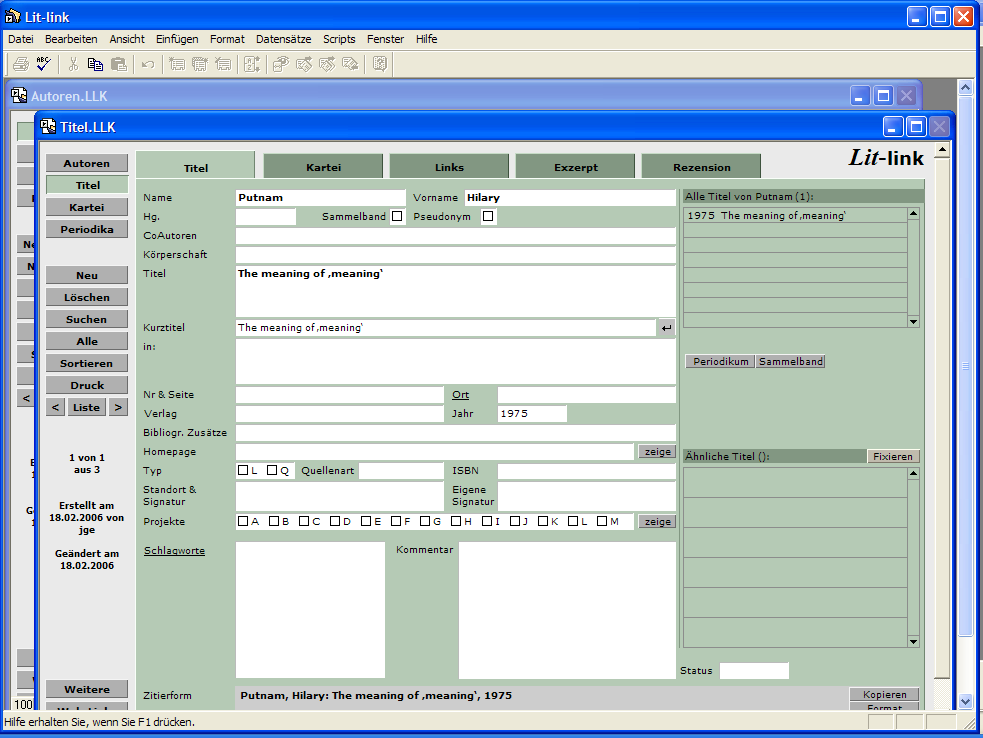Go to next record with > button
The height and width of the screenshot is (738, 983).
click(x=118, y=407)
